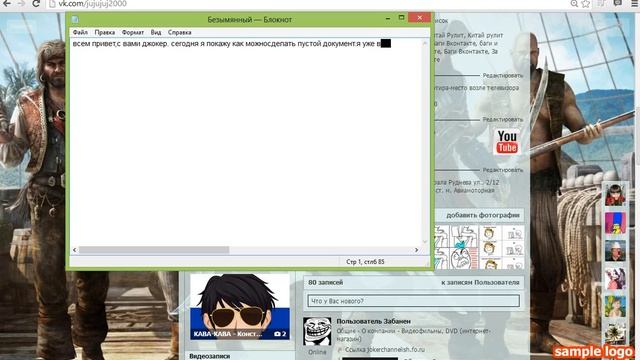The image size is (640, 360).
Task: Reload the vk.com page
Action: tap(36, 4)
